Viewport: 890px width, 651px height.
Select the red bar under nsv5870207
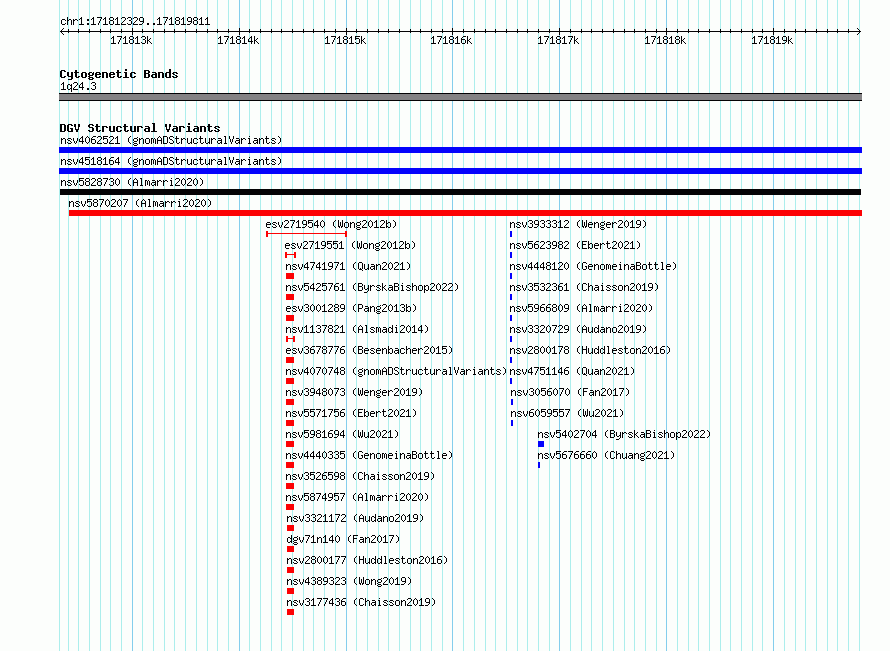tap(465, 213)
